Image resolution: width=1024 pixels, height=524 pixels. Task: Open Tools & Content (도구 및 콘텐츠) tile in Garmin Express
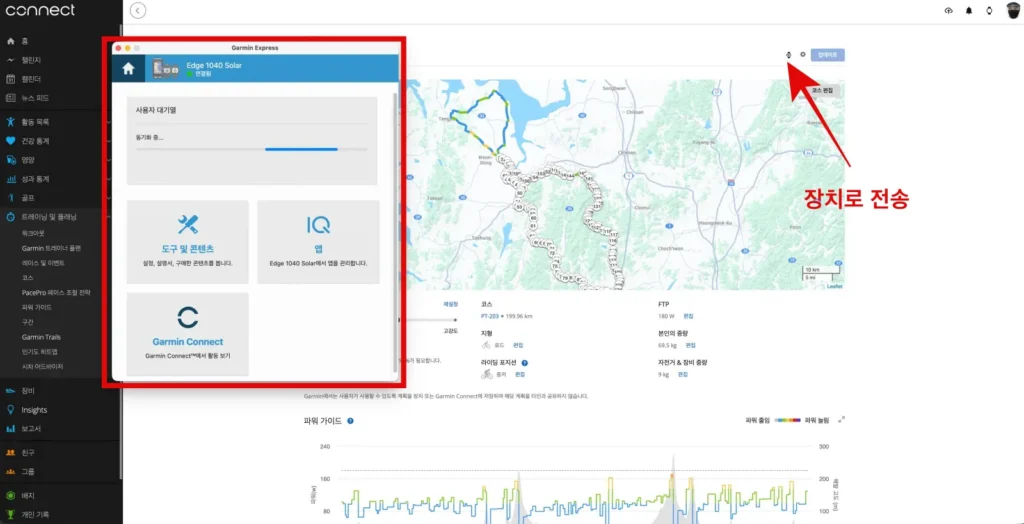(x=187, y=242)
